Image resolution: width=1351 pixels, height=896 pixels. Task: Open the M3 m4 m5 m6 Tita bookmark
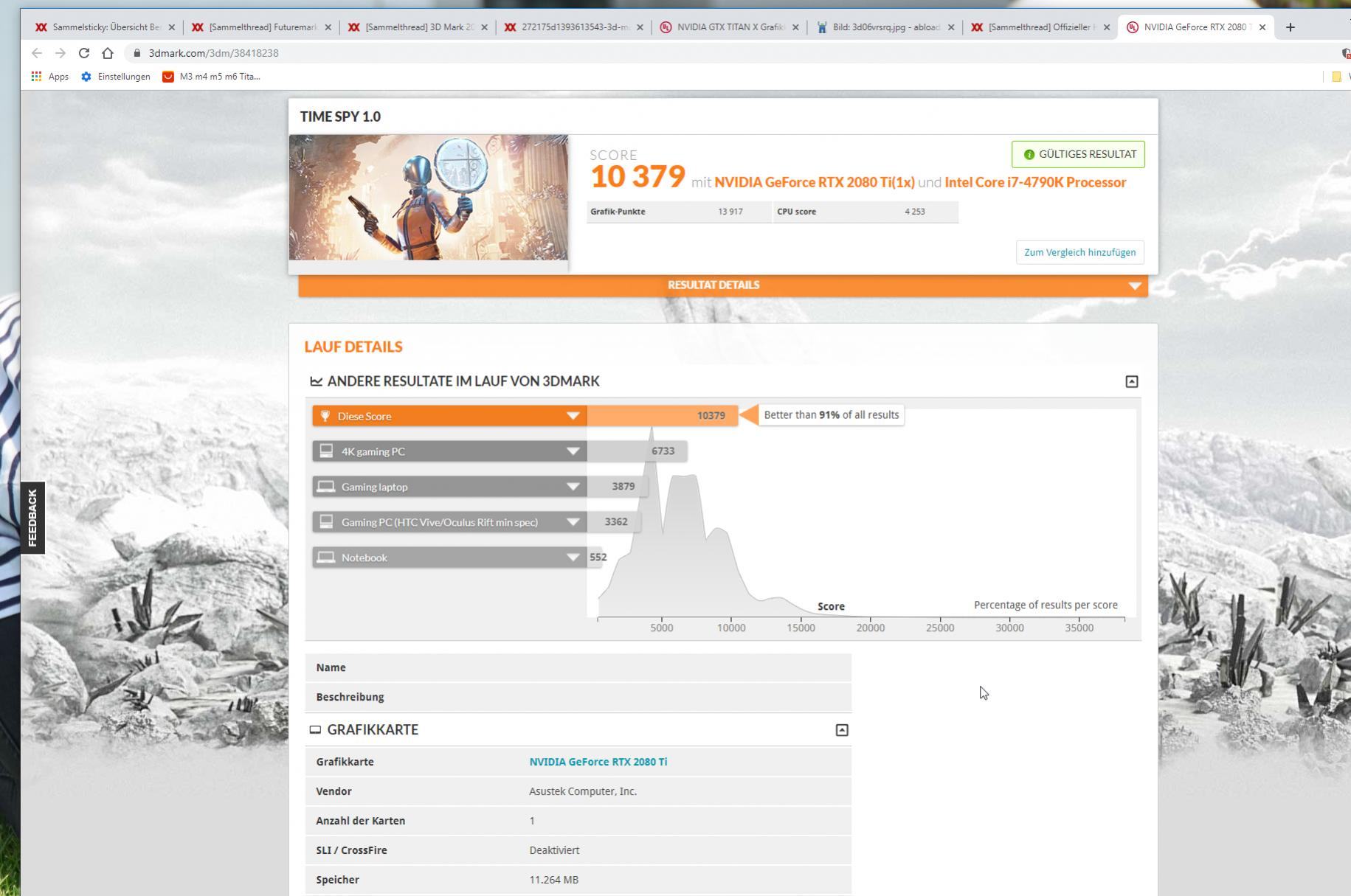[x=211, y=77]
